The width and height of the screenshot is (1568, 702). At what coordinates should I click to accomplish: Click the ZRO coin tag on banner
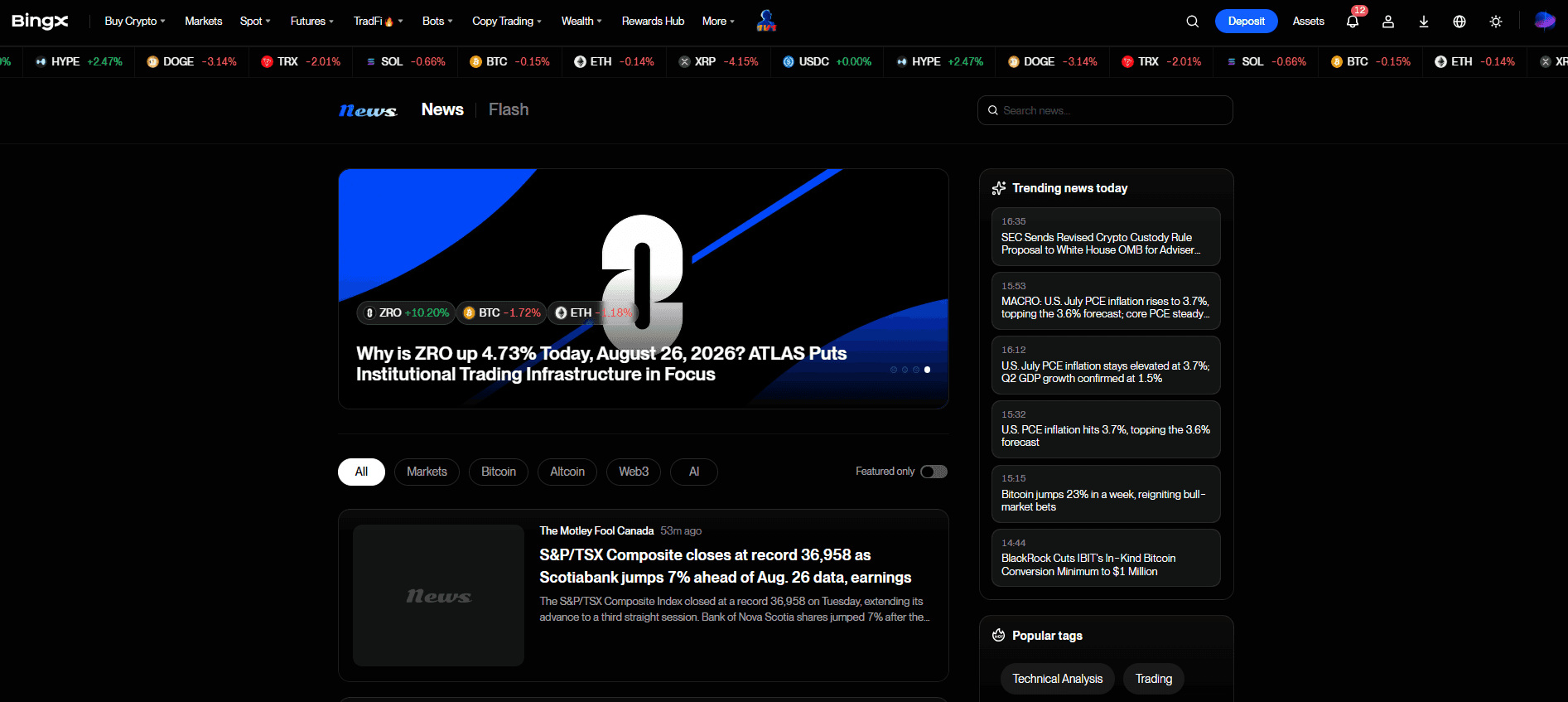(x=406, y=312)
